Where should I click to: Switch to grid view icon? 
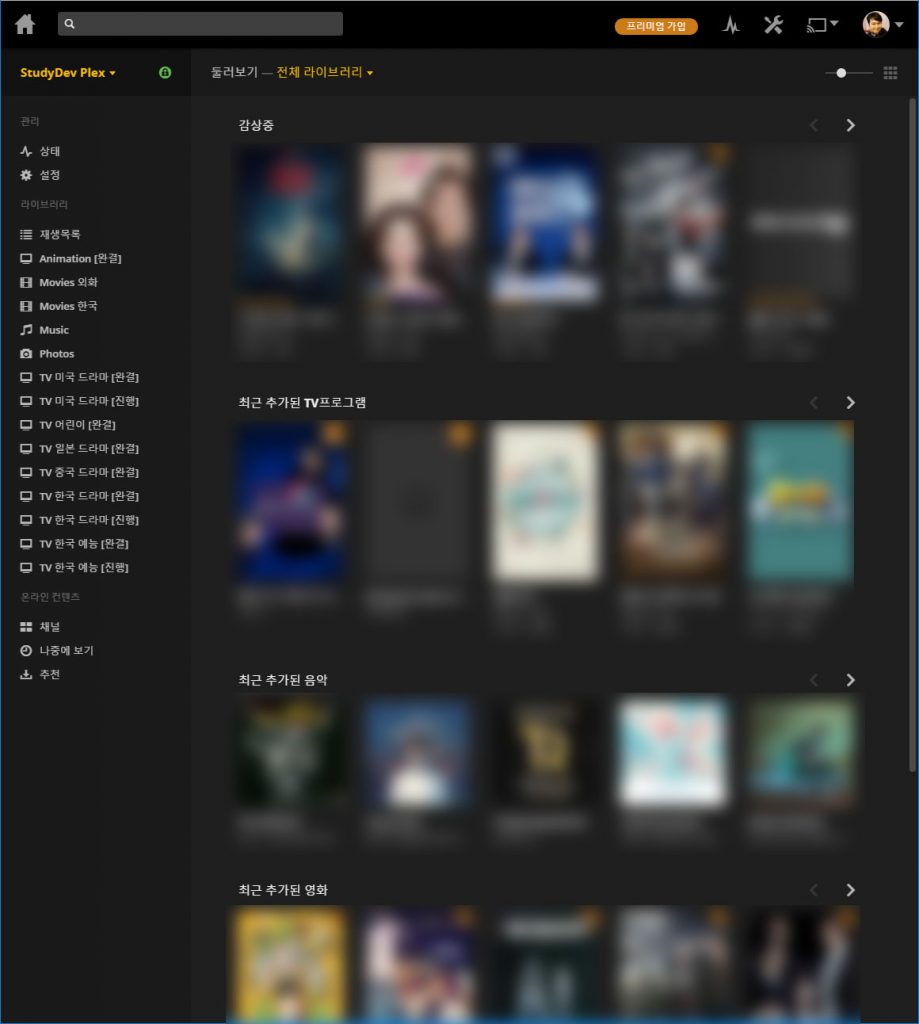(x=890, y=73)
